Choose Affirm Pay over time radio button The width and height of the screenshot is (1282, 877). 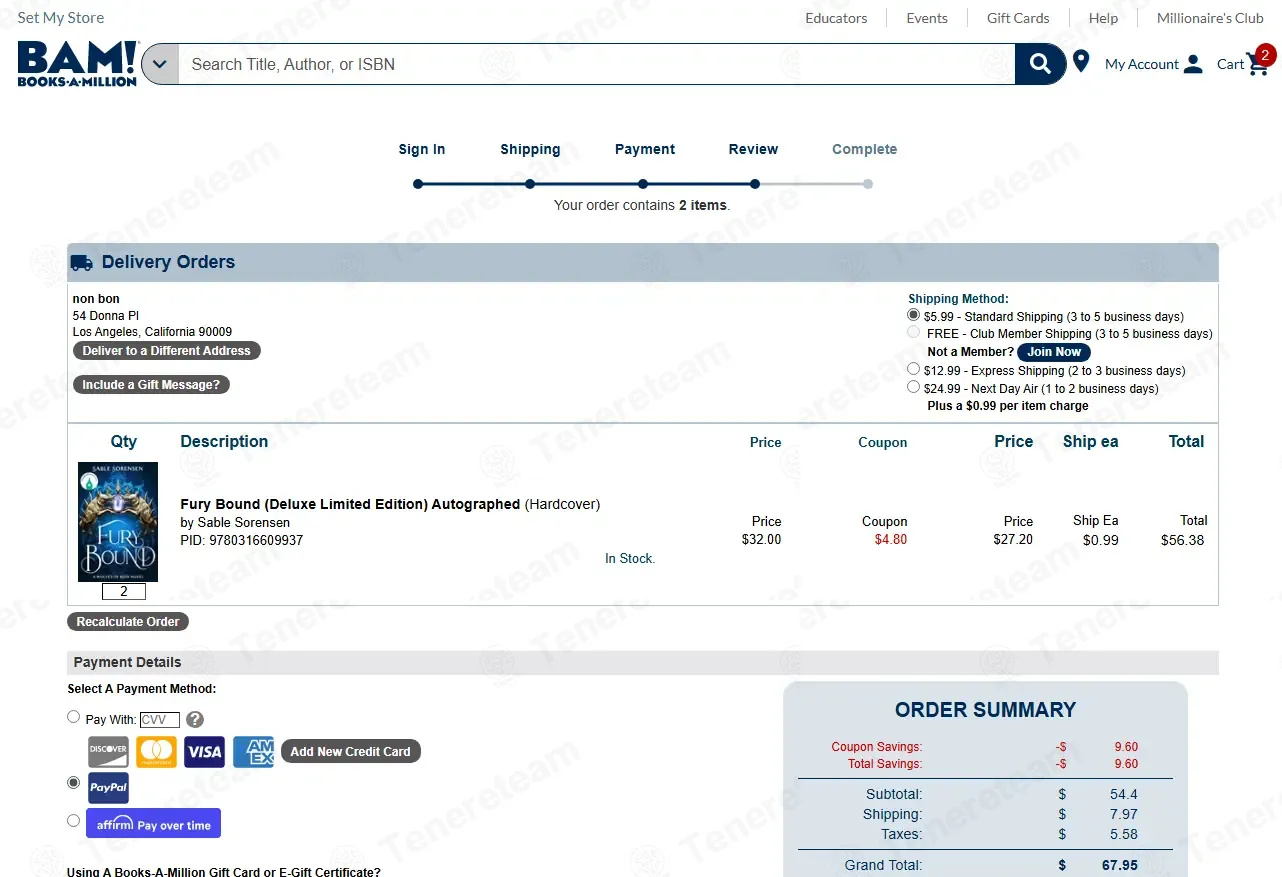[x=73, y=820]
